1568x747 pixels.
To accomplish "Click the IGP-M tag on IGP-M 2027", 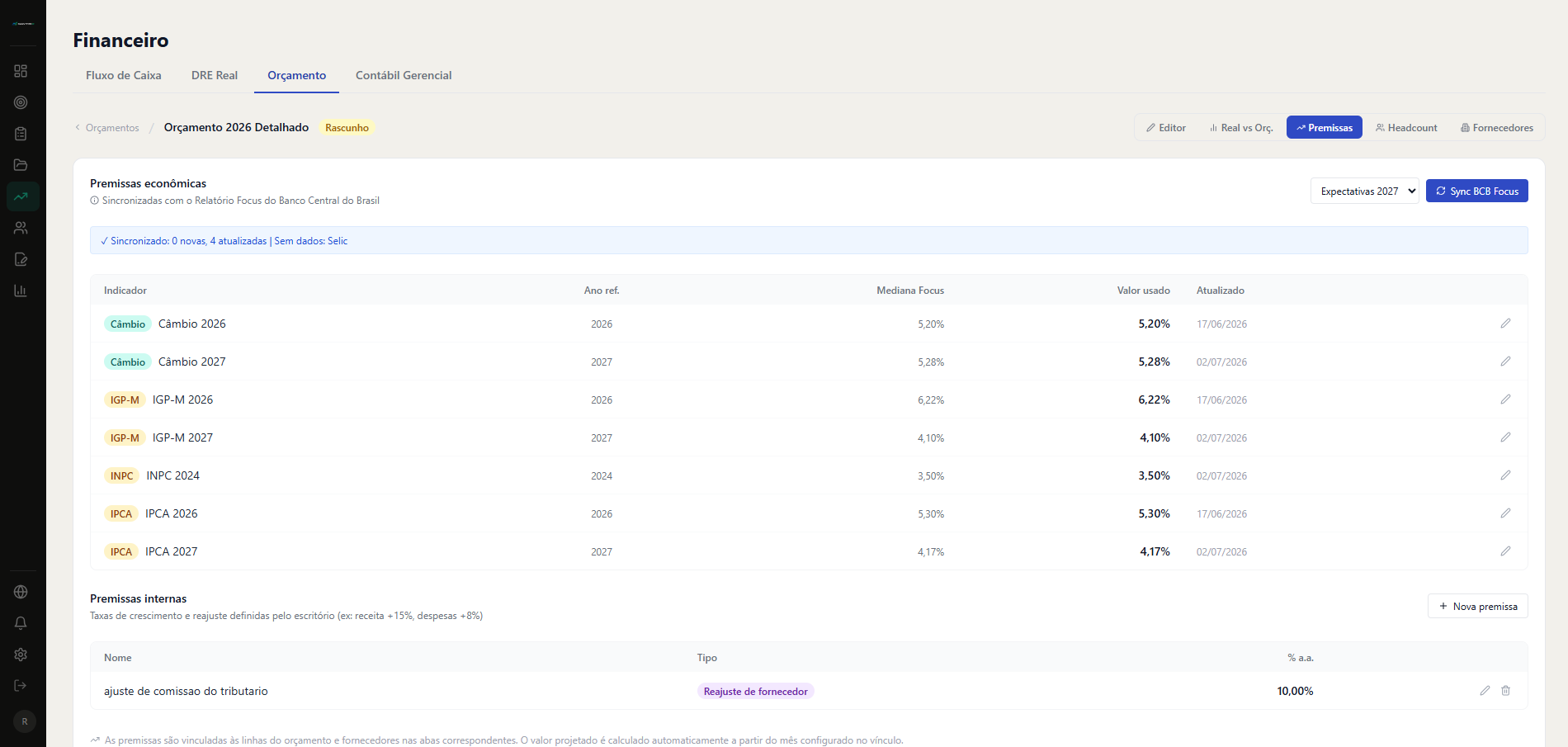I will coord(125,438).
